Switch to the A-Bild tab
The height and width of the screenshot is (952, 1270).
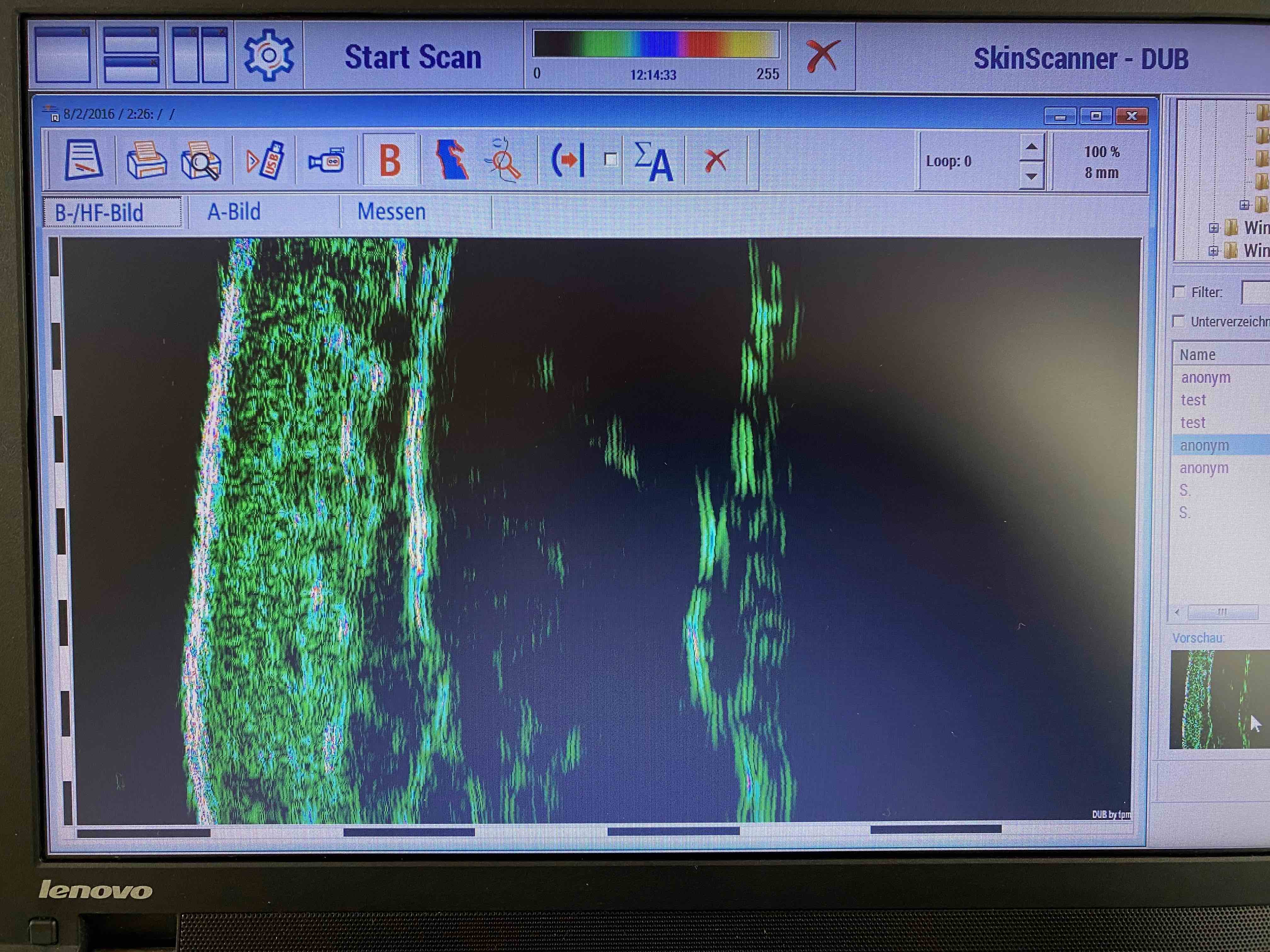234,212
